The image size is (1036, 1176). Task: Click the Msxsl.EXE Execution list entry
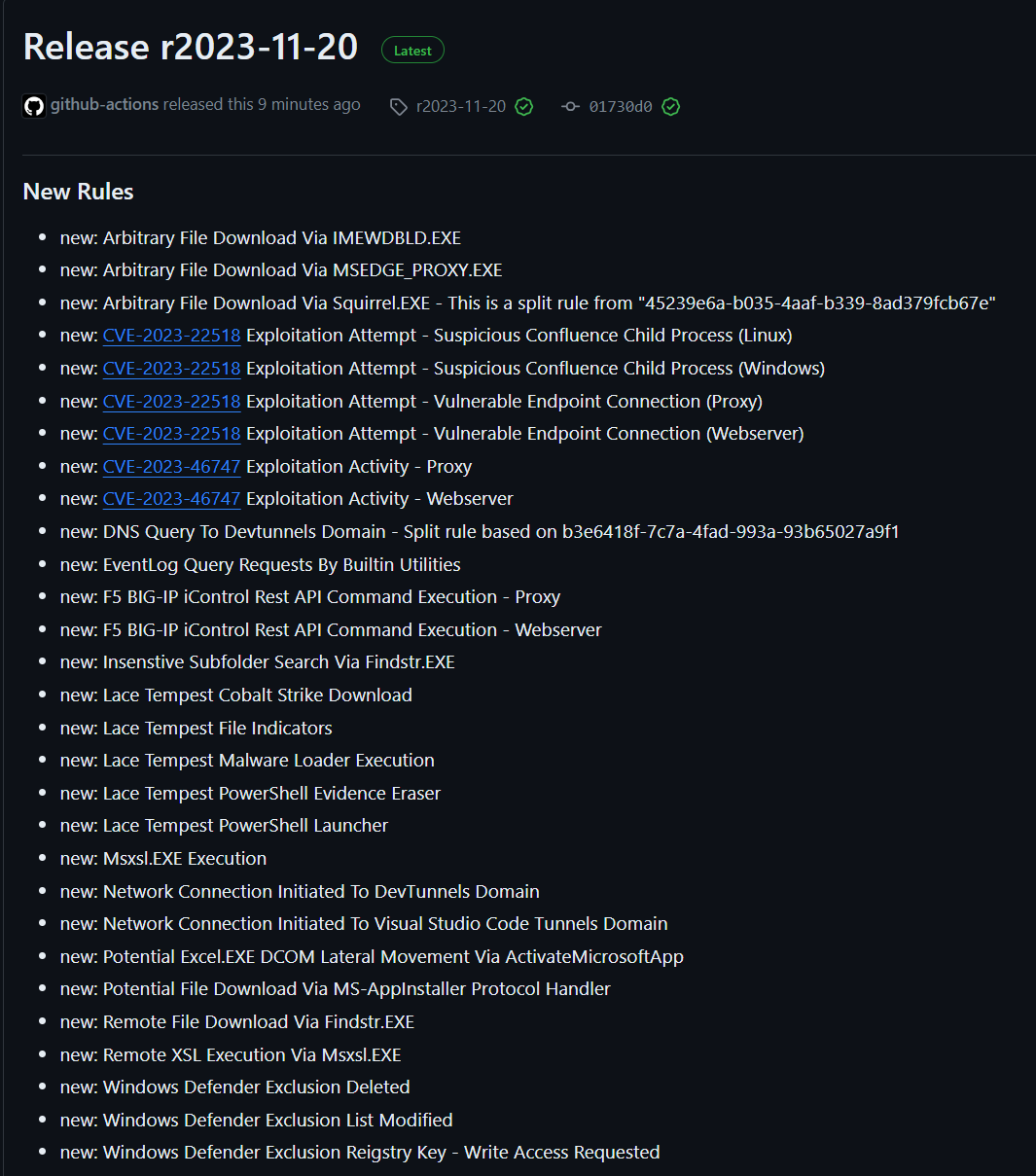tap(185, 859)
